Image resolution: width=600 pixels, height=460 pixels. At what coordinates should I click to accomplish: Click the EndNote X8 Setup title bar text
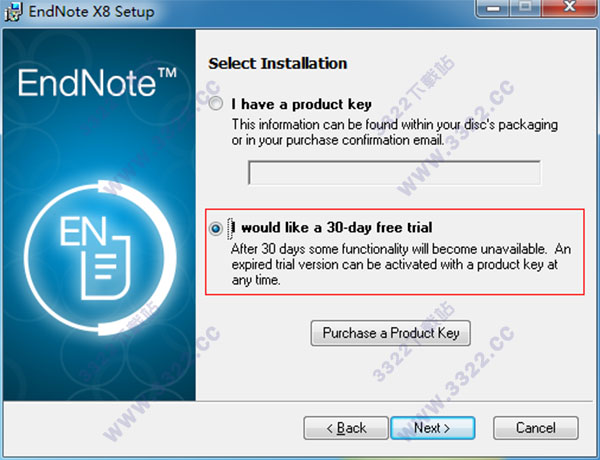click(91, 11)
